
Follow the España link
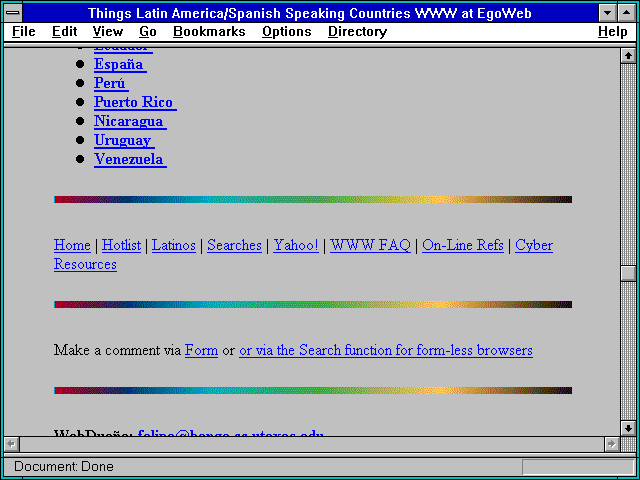pyautogui.click(x=120, y=64)
